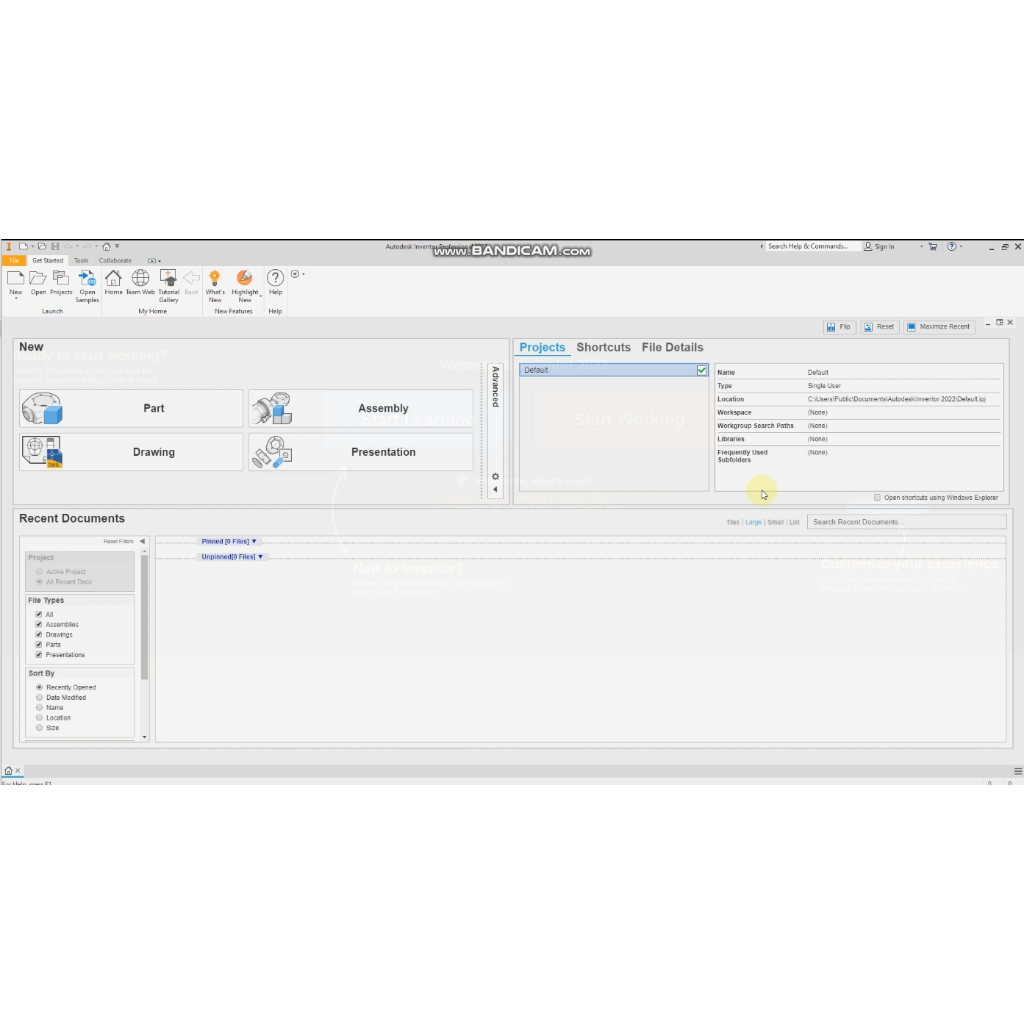Switch to the Projects panel tab
This screenshot has height=1024, width=1024.
542,347
